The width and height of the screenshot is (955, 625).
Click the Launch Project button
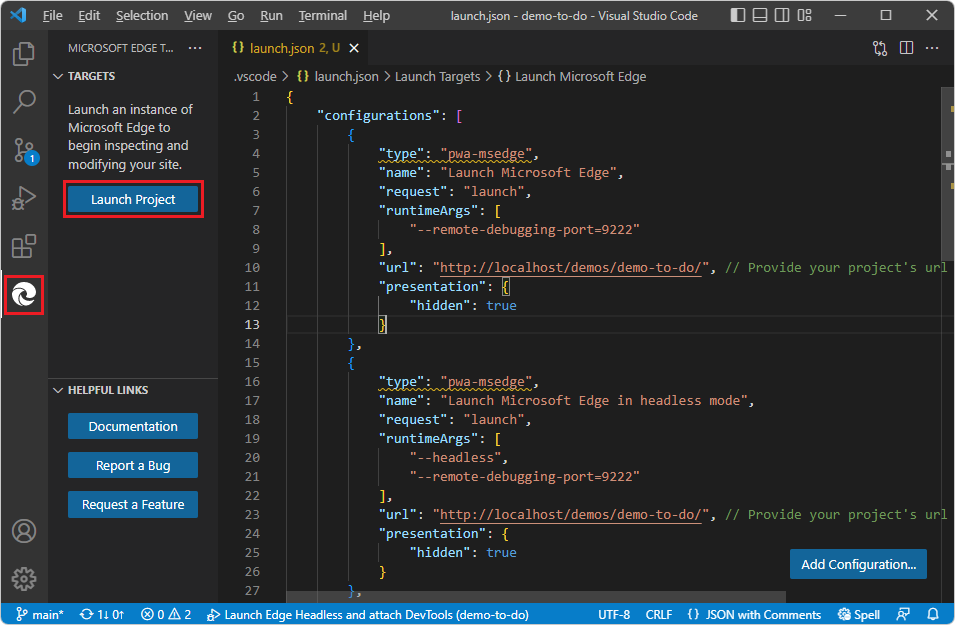133,199
